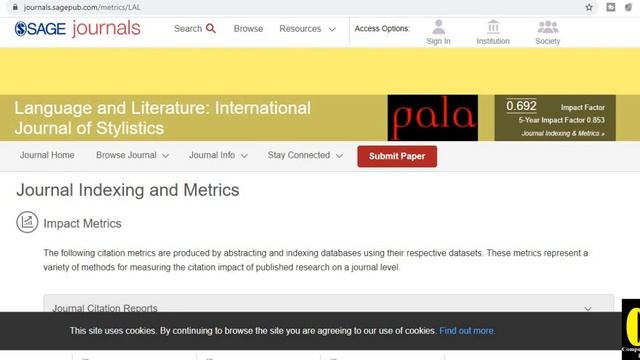
Task: Open Institution access icon
Action: [x=493, y=27]
